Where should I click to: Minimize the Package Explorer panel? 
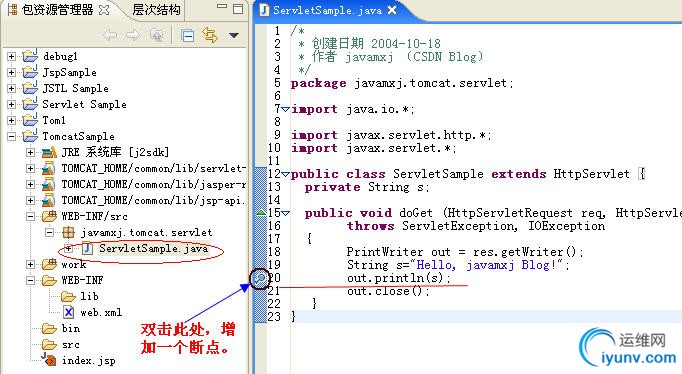(x=222, y=7)
